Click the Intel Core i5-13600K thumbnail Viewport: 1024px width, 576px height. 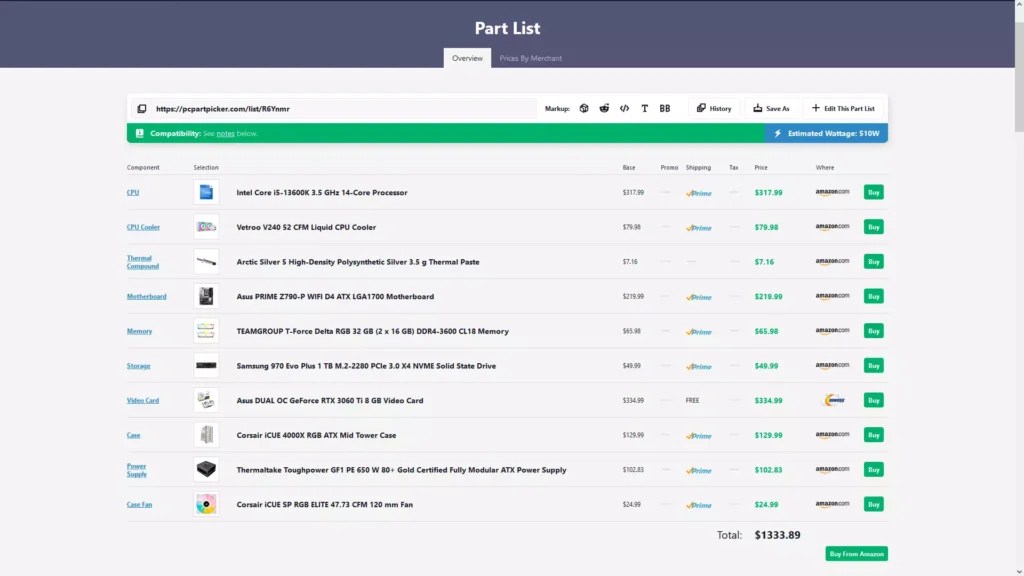tap(206, 192)
